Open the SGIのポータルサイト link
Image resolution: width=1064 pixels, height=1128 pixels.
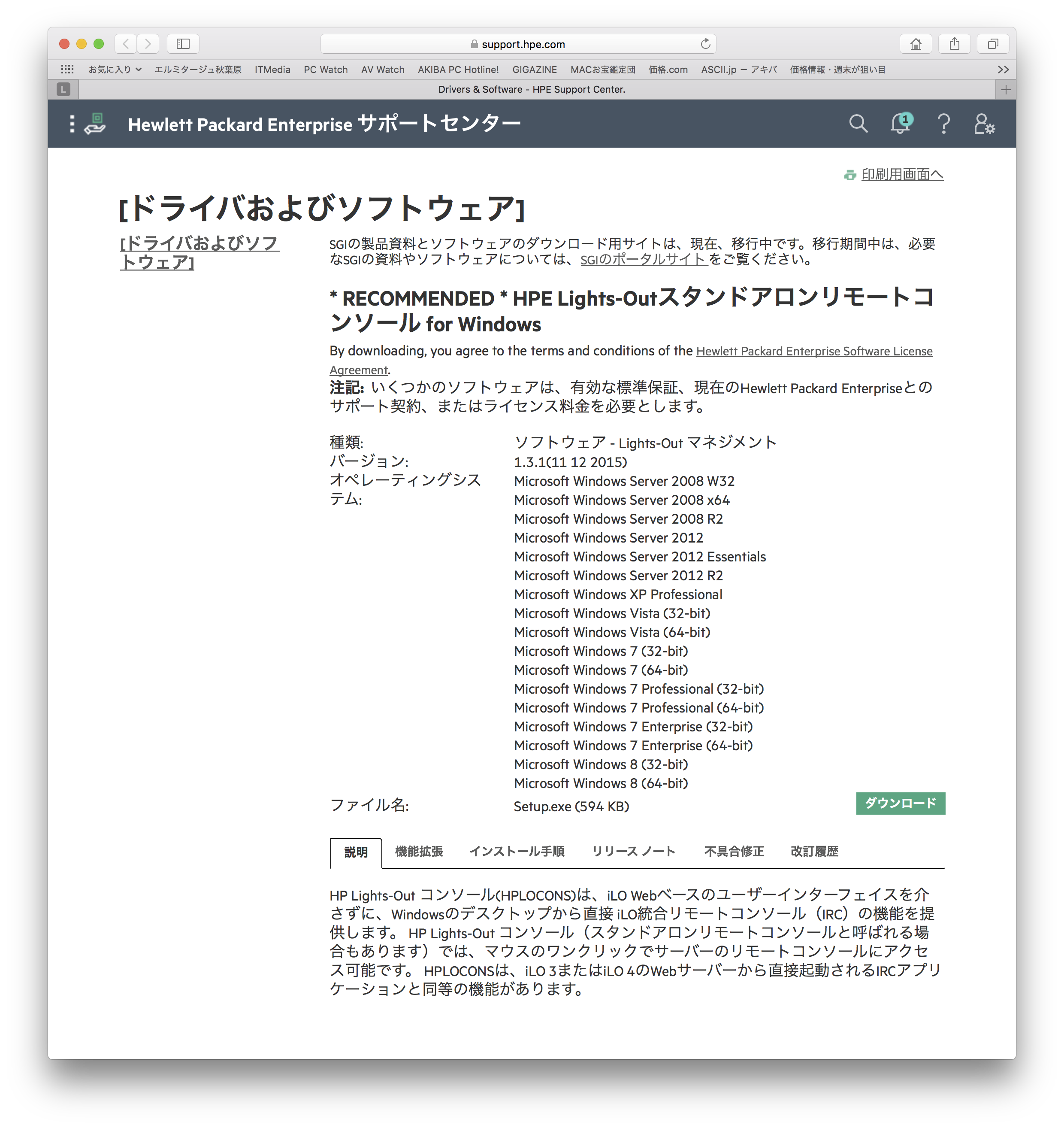click(644, 260)
